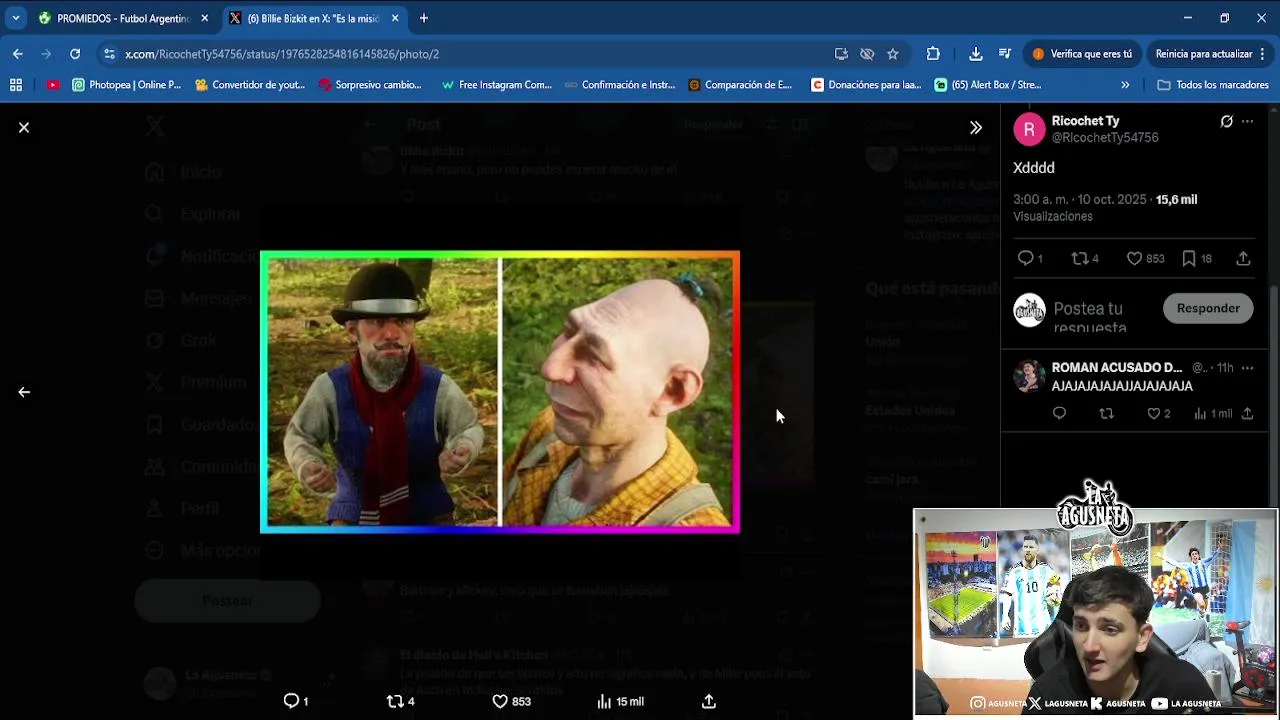The height and width of the screenshot is (720, 1280).
Task: Click the x.com address bar URL
Action: pos(282,54)
